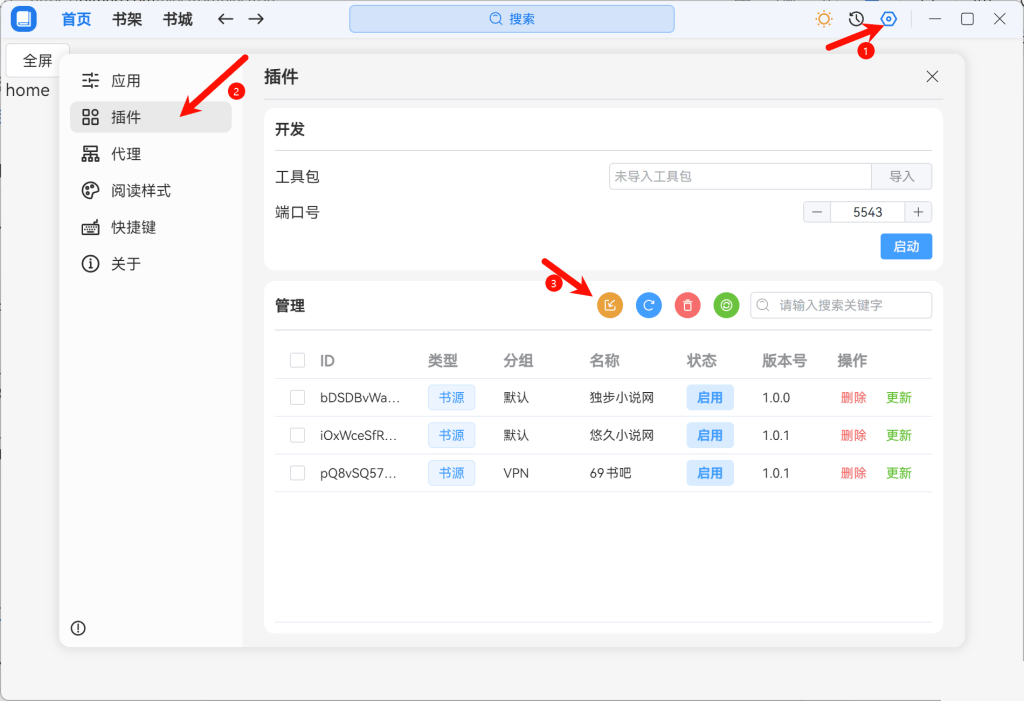The image size is (1024, 701).
Task: Open browsing history with the clock icon
Action: 857,18
